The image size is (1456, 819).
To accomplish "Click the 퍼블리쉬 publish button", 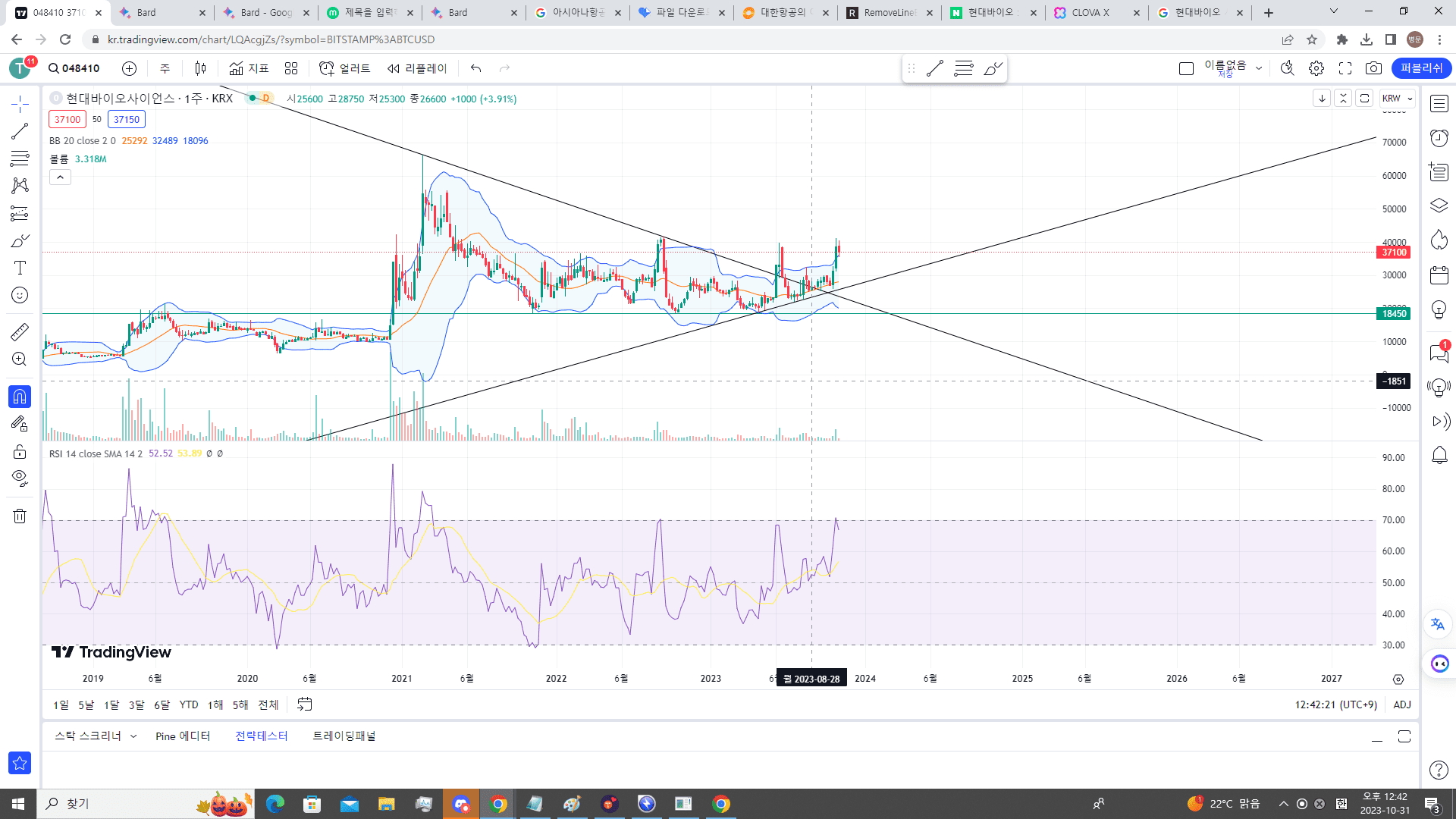I will pos(1422,68).
